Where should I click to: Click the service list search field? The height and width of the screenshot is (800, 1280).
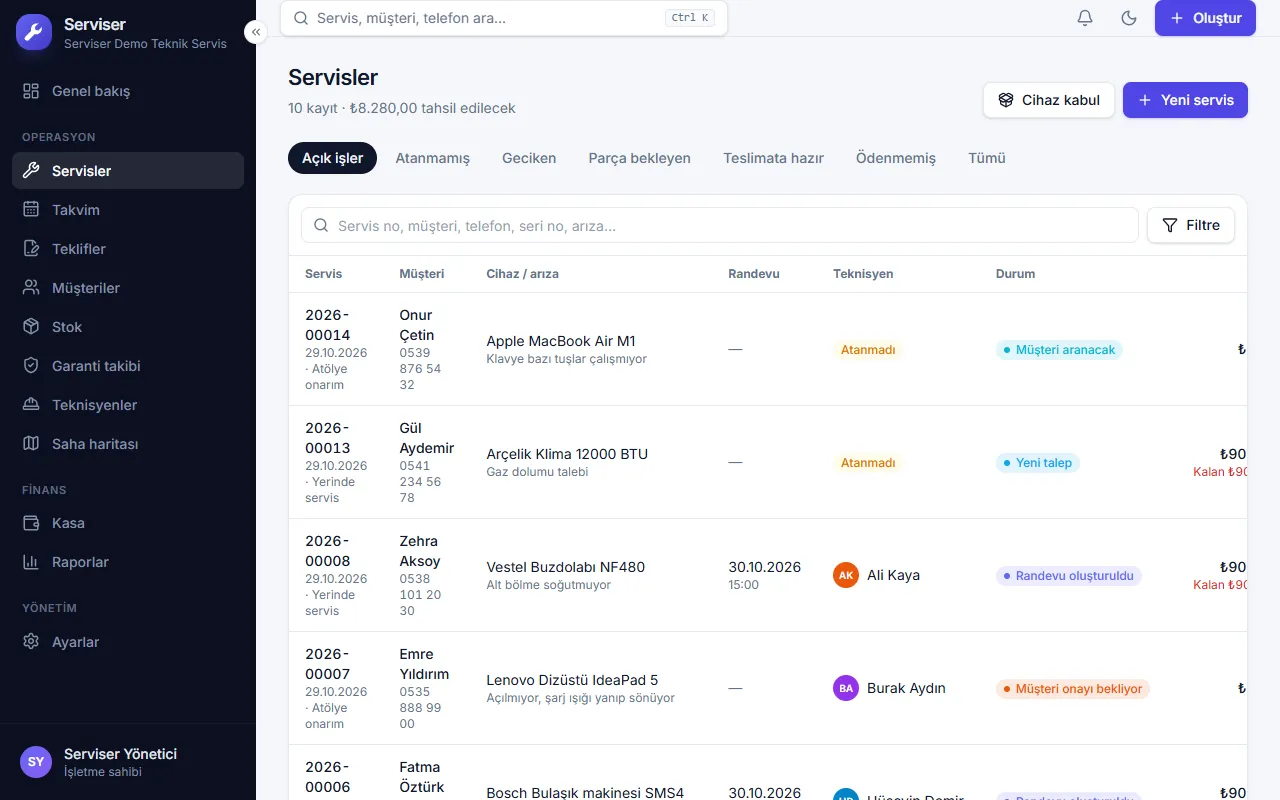coord(720,225)
